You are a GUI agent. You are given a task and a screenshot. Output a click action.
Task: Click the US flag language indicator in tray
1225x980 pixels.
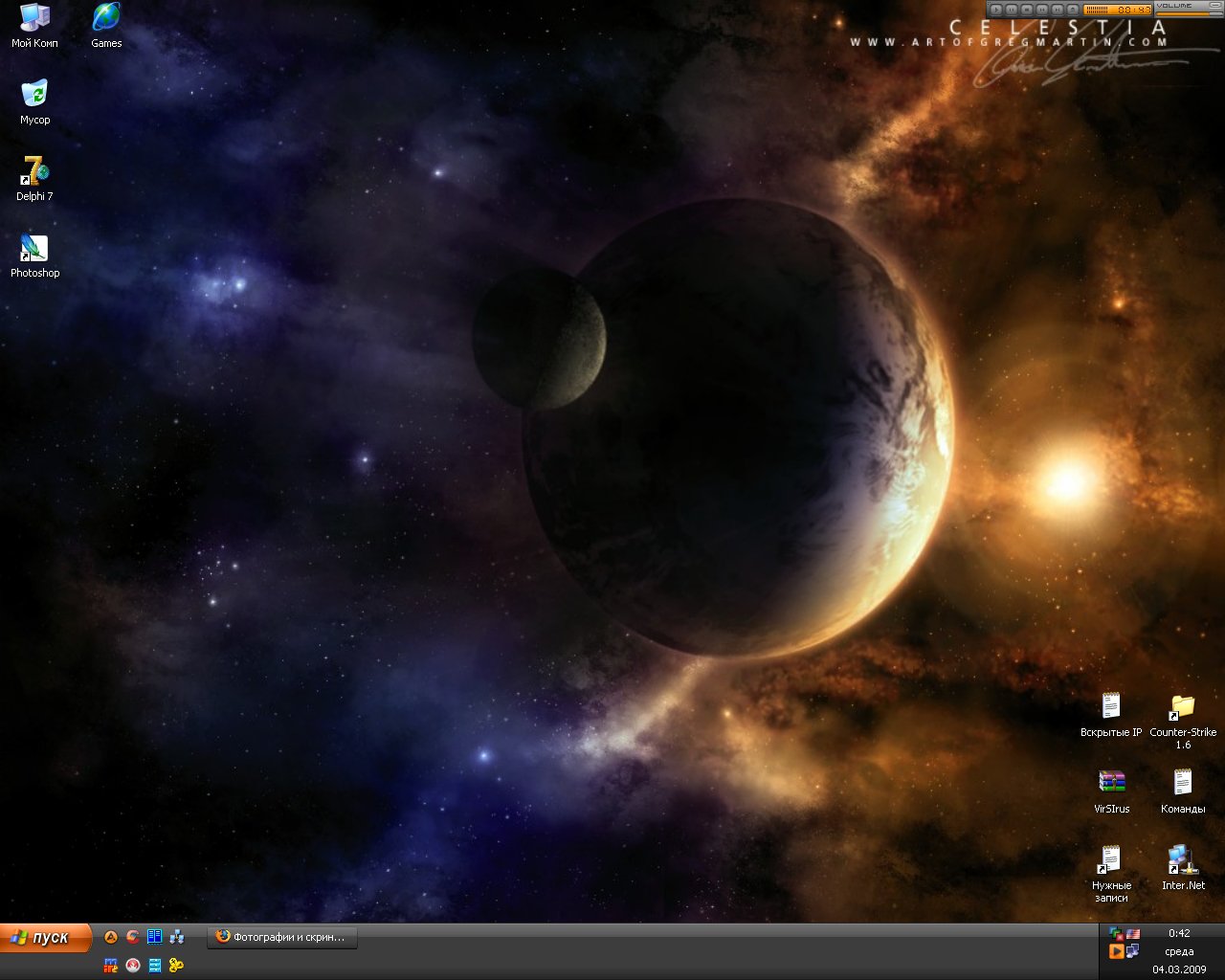pos(1133,933)
